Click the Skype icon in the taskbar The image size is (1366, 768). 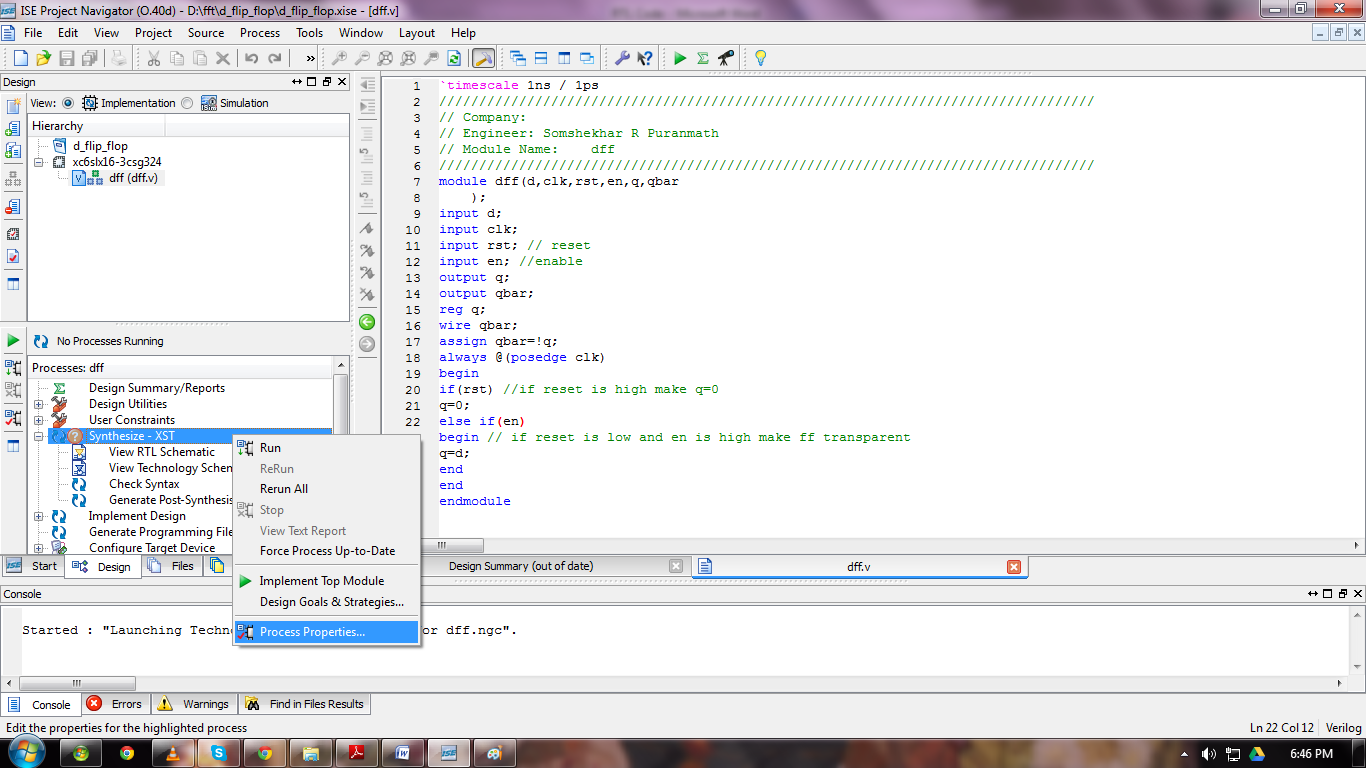click(218, 753)
